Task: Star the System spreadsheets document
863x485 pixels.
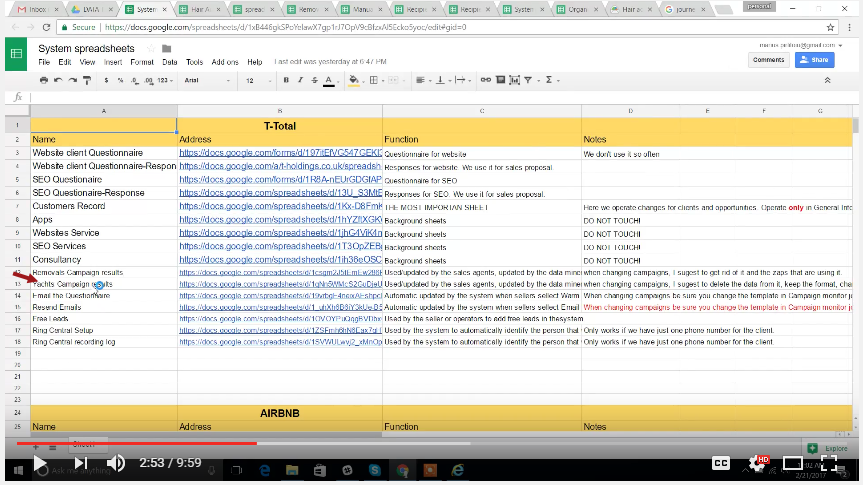Action: coord(150,48)
